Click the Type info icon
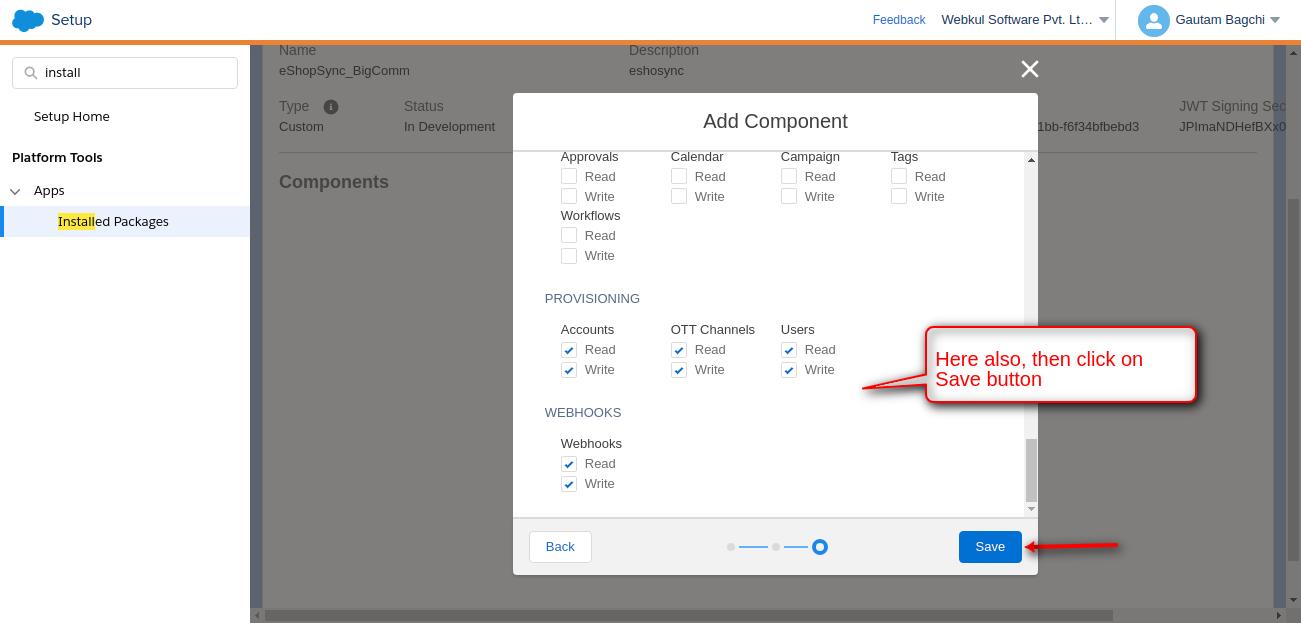Screen dimensions: 1301x623 coord(331,107)
